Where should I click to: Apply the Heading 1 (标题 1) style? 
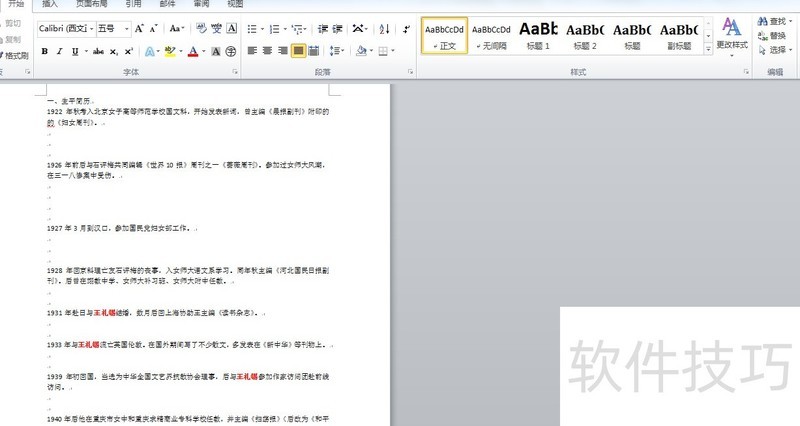538,36
